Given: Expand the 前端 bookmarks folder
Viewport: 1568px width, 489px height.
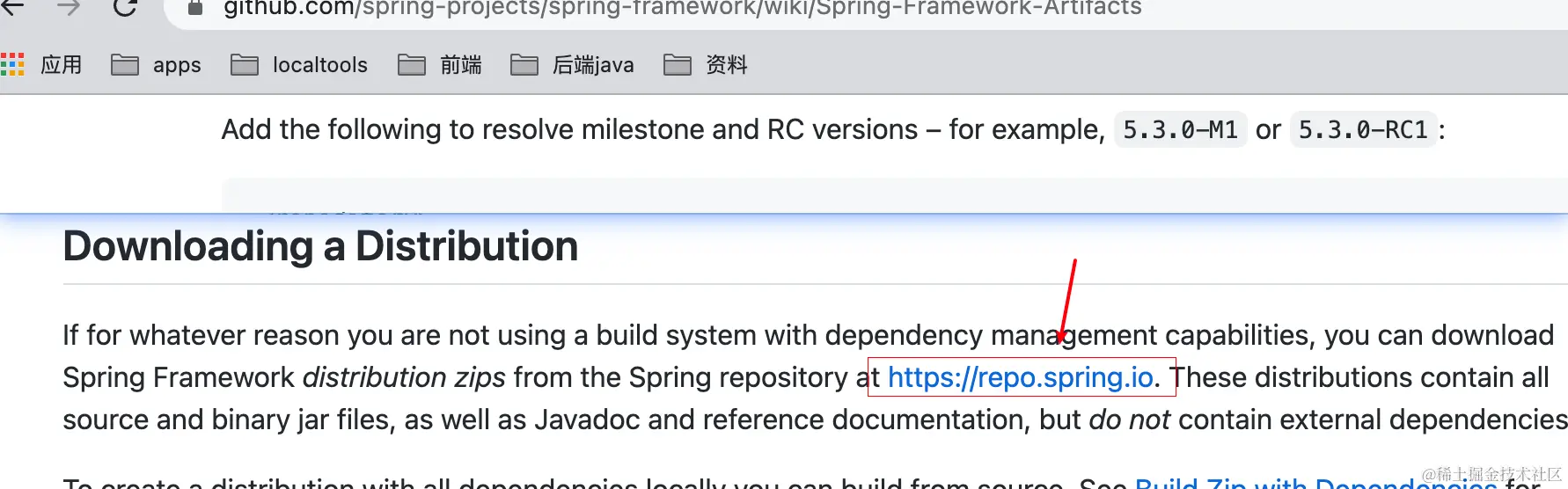Looking at the screenshot, I should tap(440, 64).
